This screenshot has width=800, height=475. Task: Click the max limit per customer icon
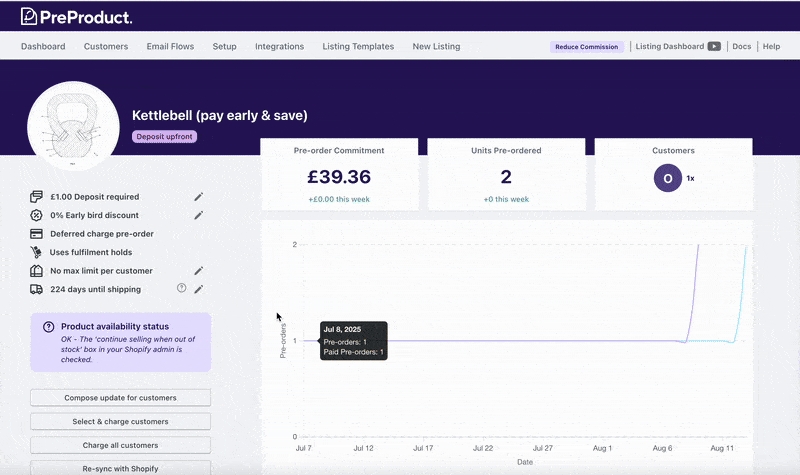point(36,271)
